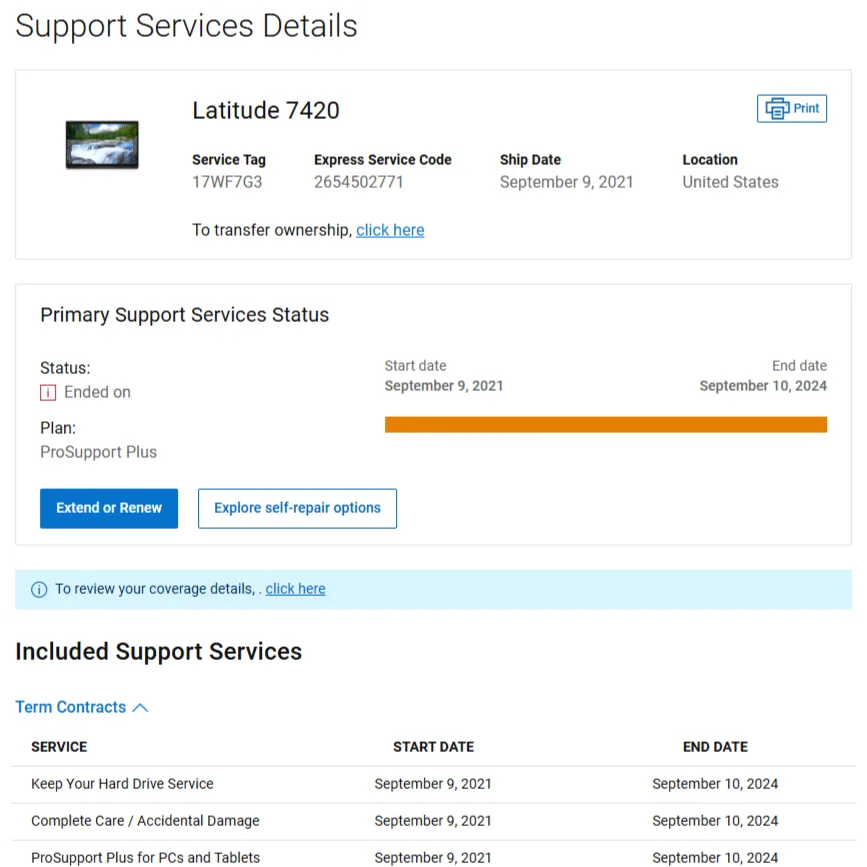Click the Support Services Details page title
This screenshot has width=867, height=867.
[x=186, y=26]
